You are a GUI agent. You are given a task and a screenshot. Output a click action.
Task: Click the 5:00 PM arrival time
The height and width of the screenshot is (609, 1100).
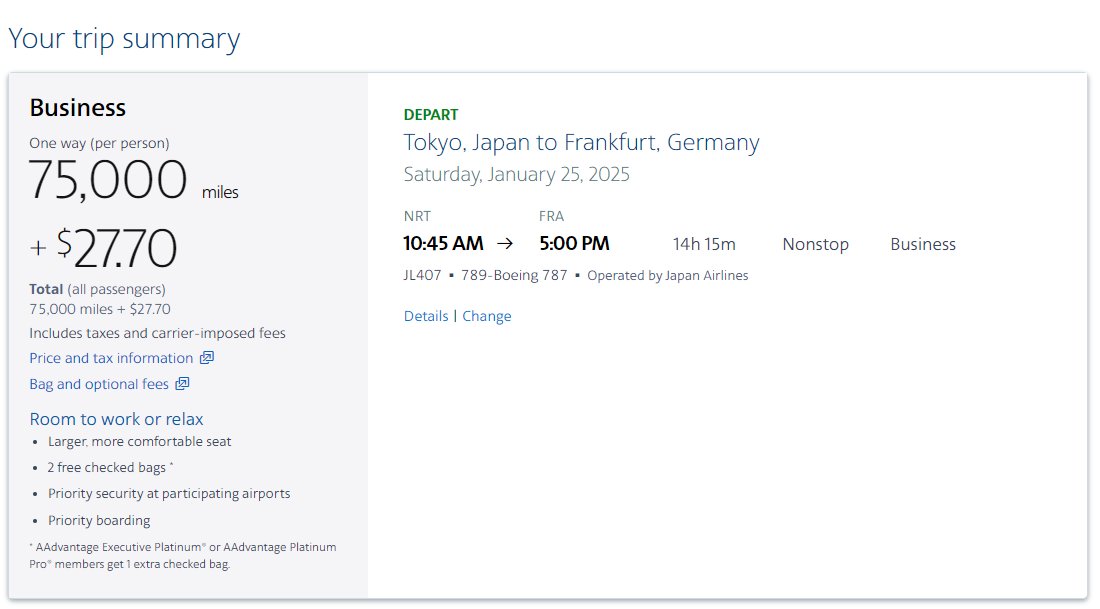pos(575,243)
